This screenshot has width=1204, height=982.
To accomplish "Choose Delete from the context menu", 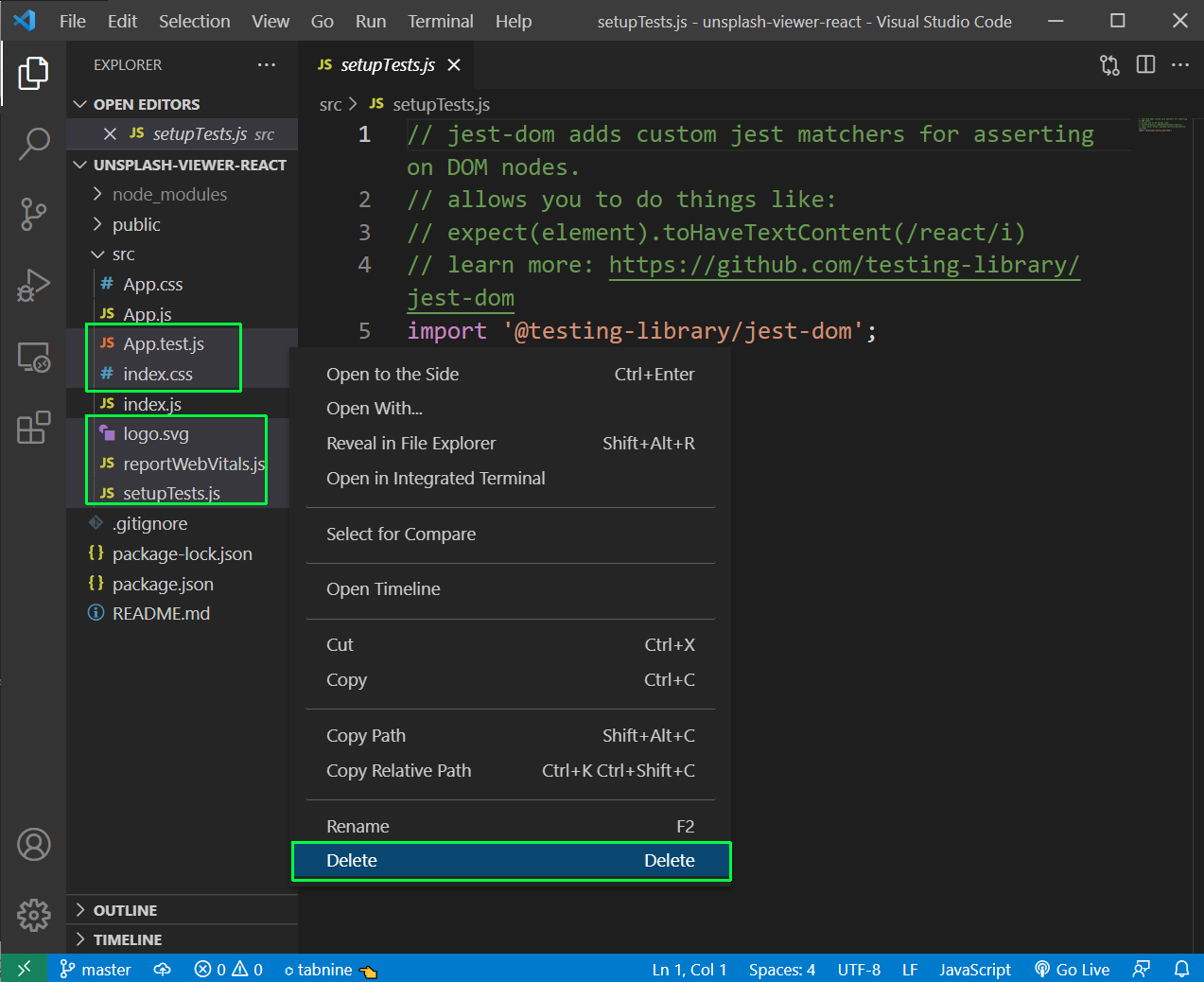I will coord(511,861).
